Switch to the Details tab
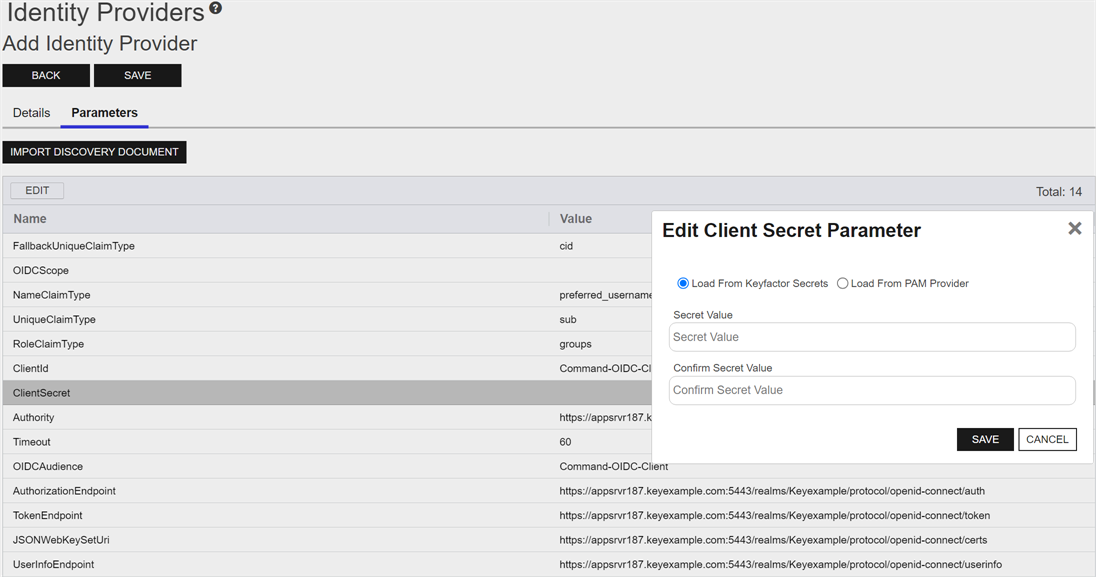 coord(31,113)
